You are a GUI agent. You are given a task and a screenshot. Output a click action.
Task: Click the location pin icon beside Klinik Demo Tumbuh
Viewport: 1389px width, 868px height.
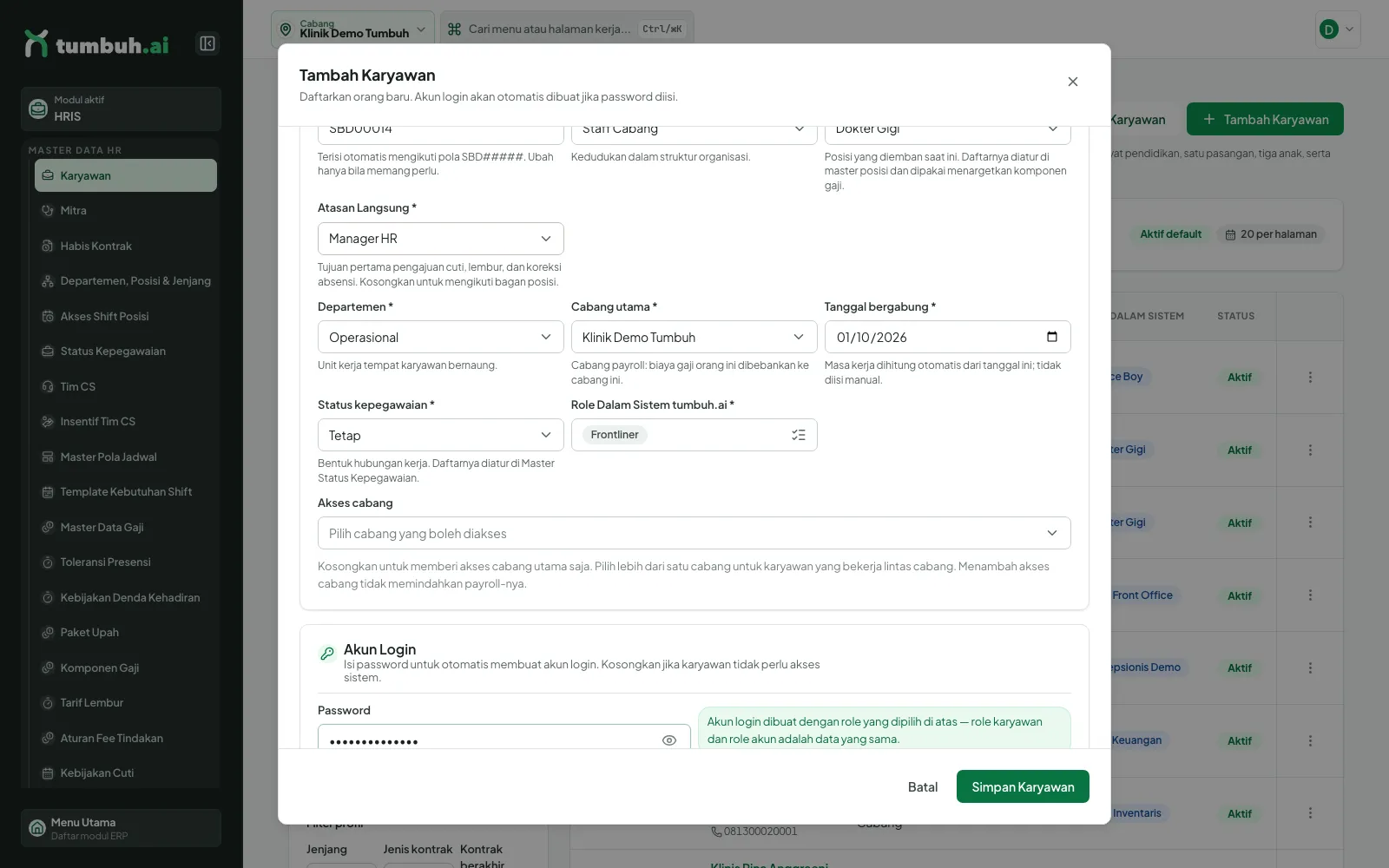click(286, 30)
